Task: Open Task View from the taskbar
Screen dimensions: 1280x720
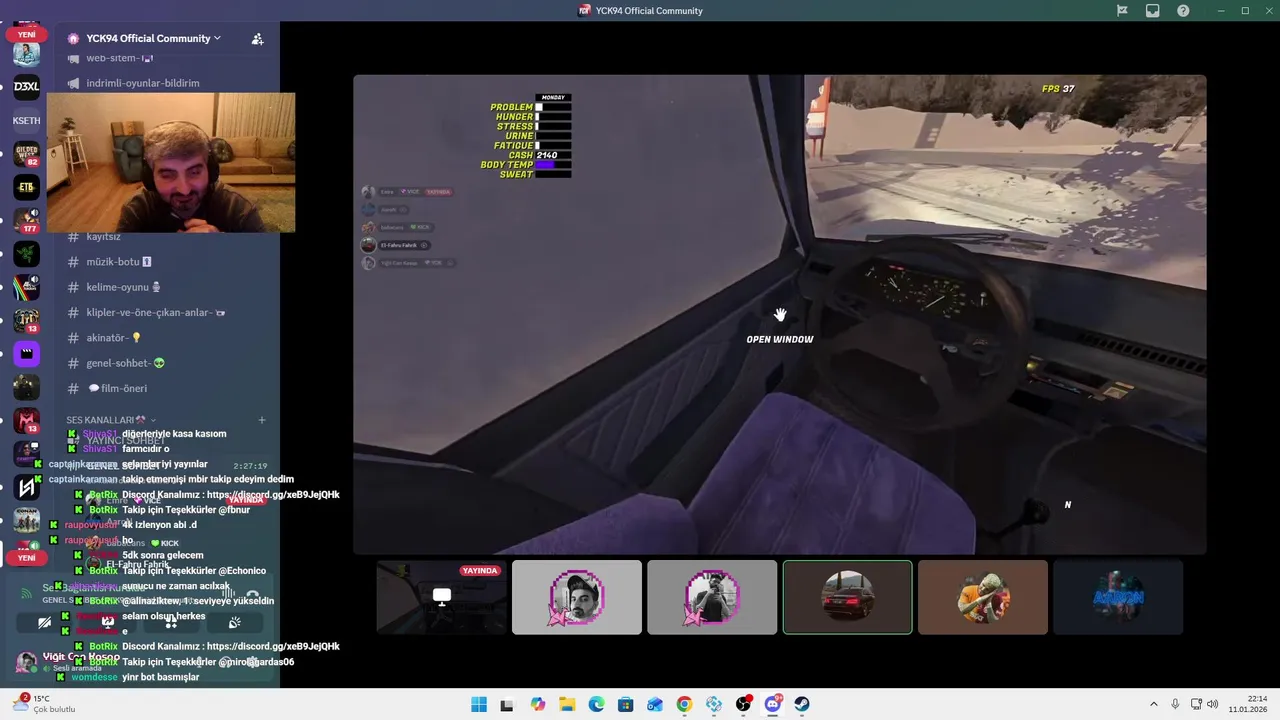Action: [508, 704]
